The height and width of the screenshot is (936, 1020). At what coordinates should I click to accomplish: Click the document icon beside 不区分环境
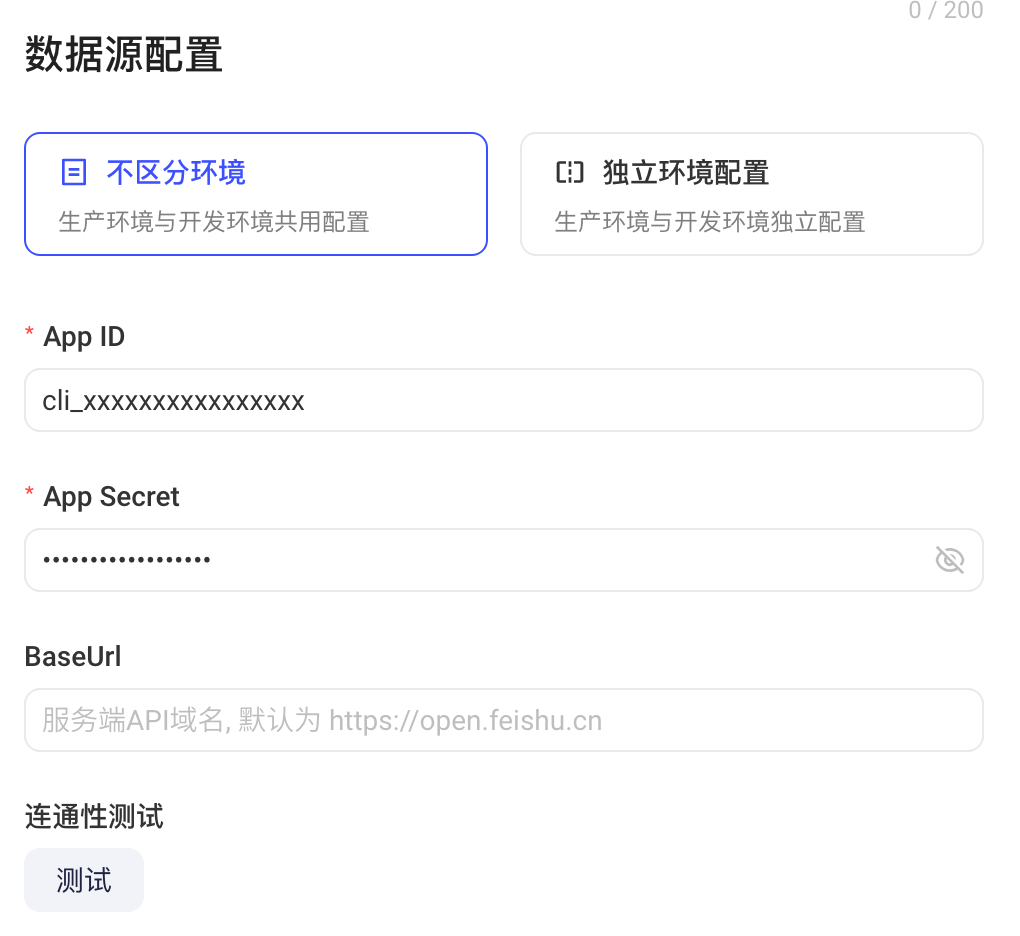tap(74, 172)
